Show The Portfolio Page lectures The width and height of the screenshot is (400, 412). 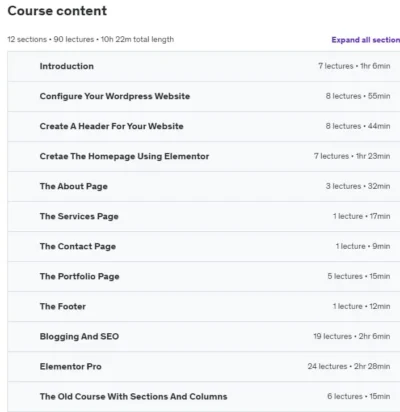(x=204, y=276)
